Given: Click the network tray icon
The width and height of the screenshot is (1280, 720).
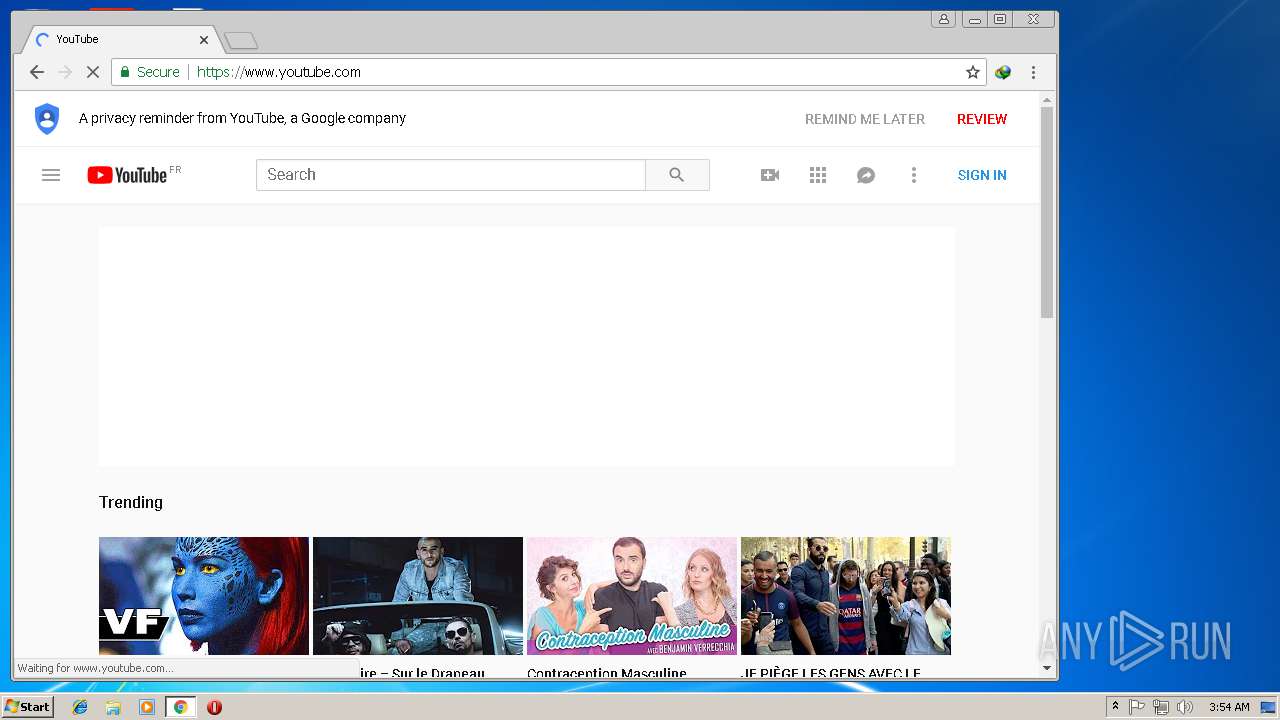Looking at the screenshot, I should pyautogui.click(x=1161, y=707).
